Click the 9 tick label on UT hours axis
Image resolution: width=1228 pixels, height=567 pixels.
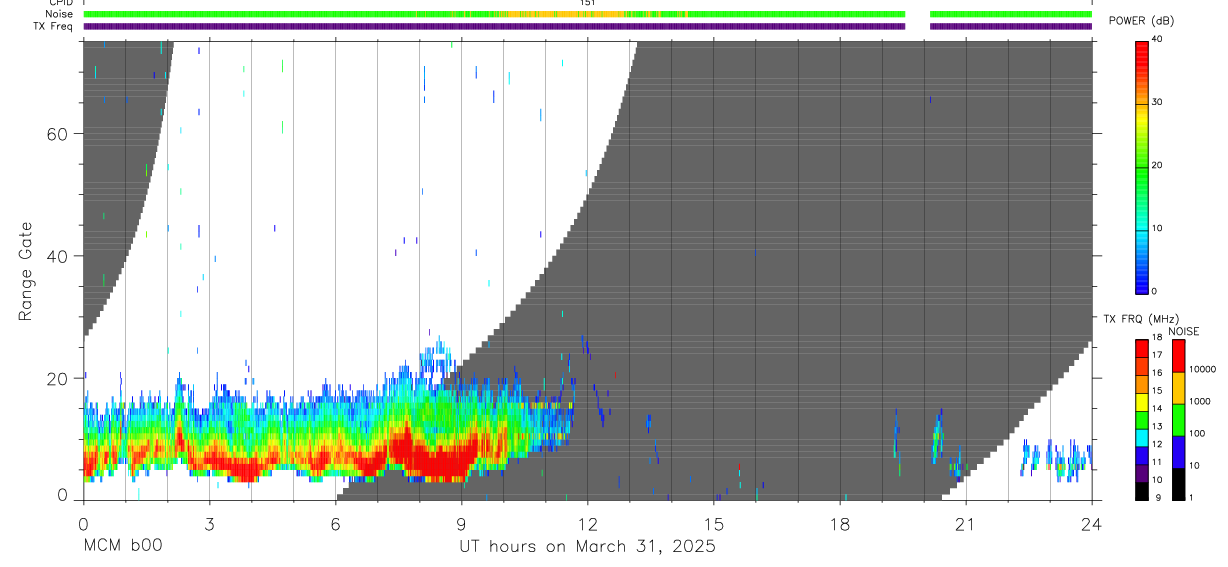[461, 523]
